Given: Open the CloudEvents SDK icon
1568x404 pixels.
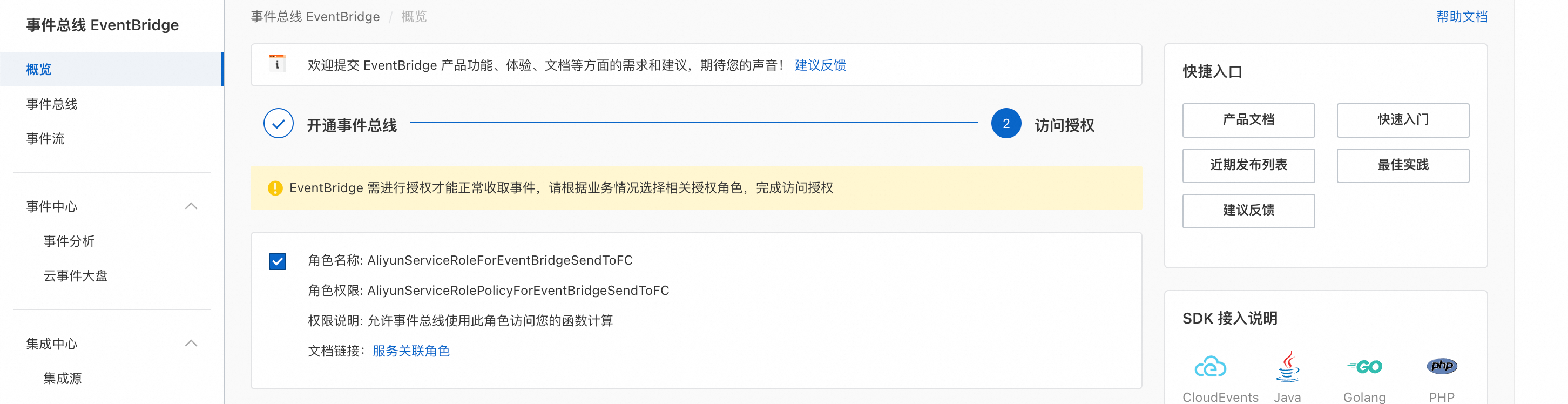Looking at the screenshot, I should click(x=1209, y=366).
